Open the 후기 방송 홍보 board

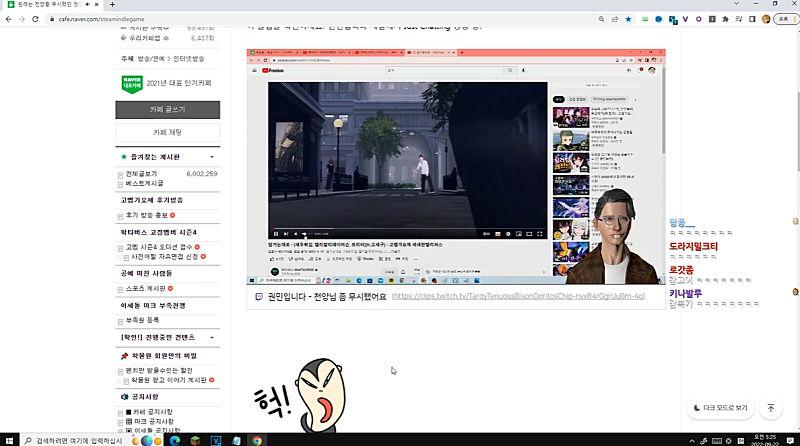(147, 215)
